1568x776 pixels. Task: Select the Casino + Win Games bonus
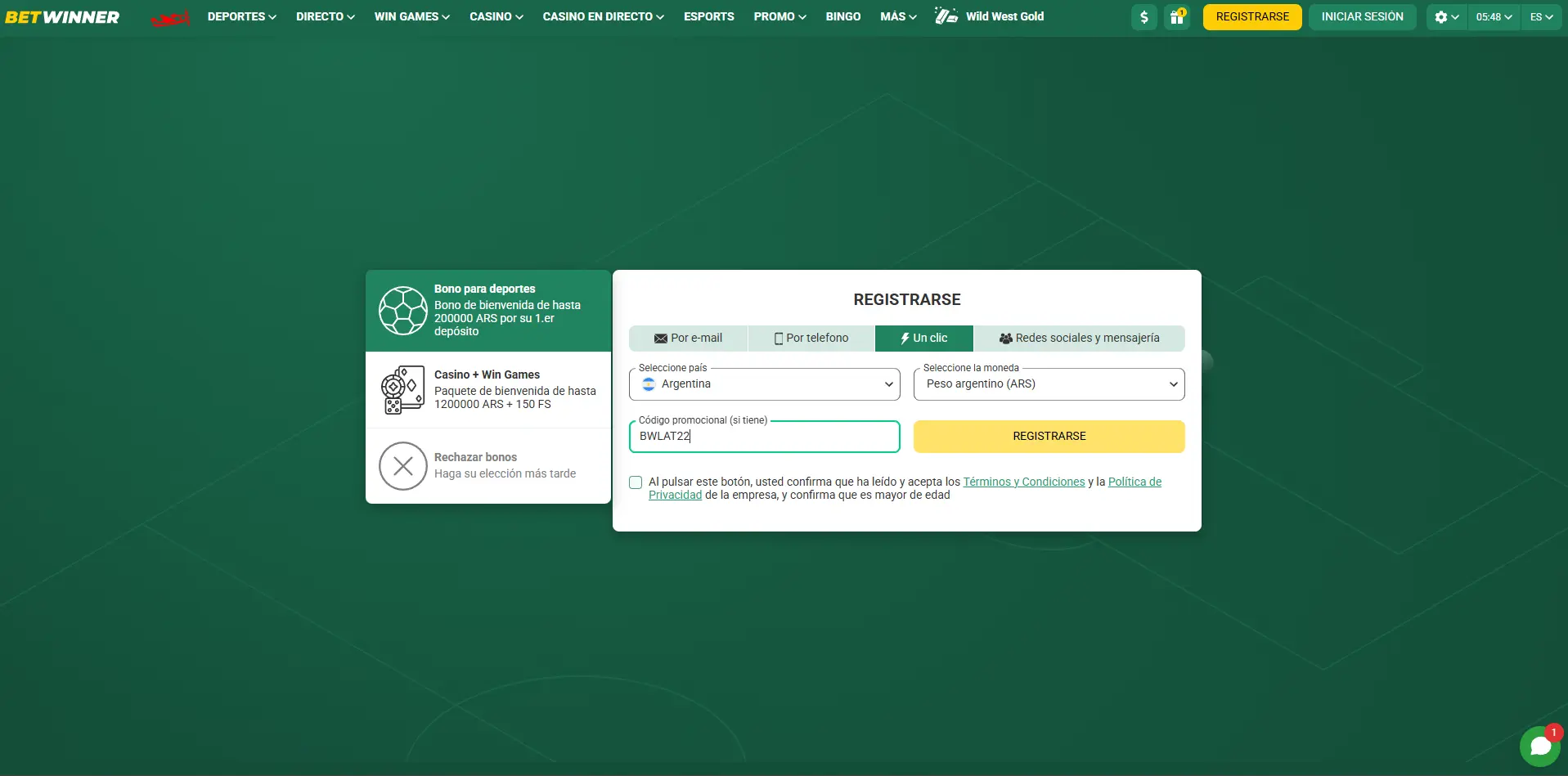pyautogui.click(x=488, y=390)
